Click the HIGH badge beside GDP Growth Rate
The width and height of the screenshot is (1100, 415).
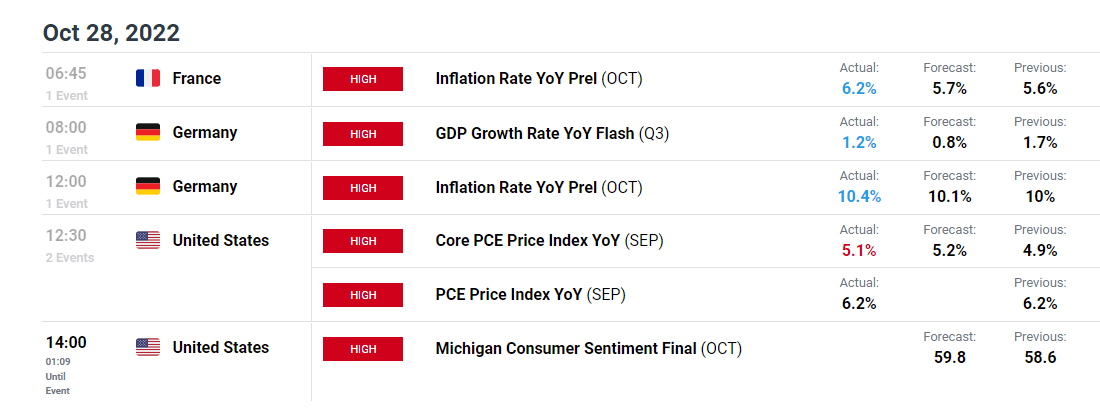[362, 133]
